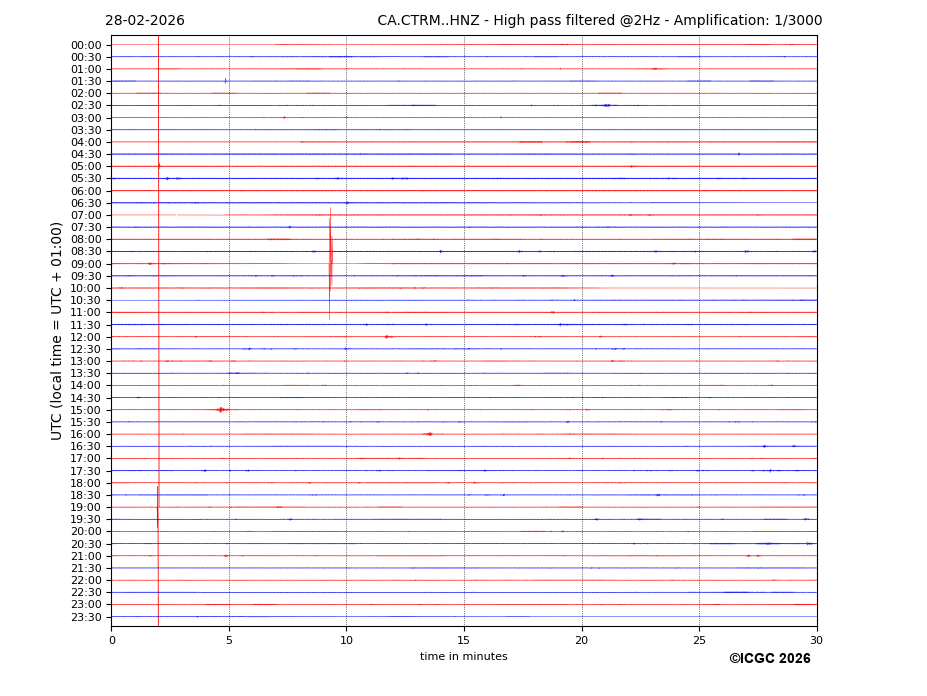The width and height of the screenshot is (927, 696).
Task: Click the red event on the 16:00 trace
Action: click(x=429, y=434)
